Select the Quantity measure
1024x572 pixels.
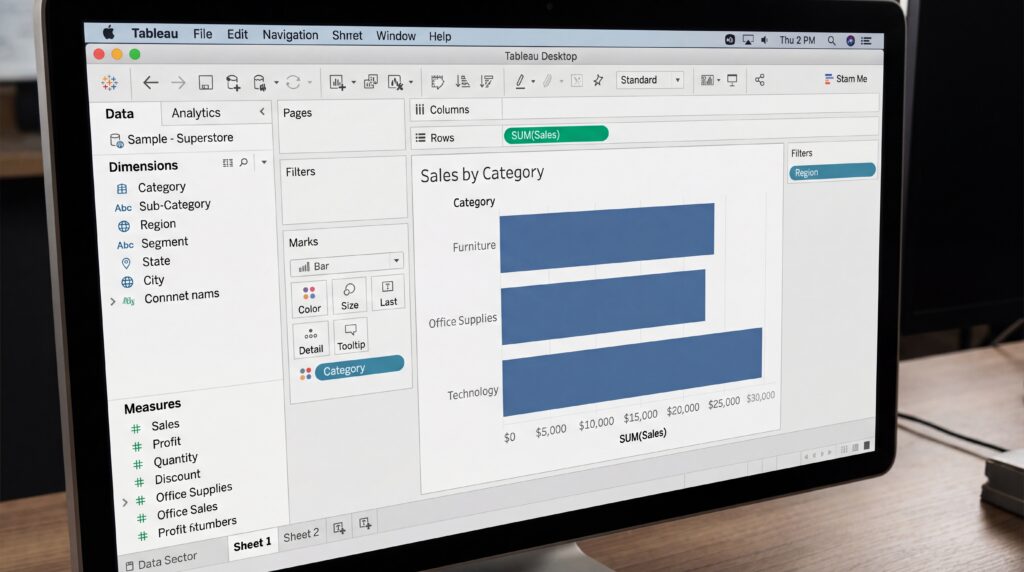click(175, 460)
